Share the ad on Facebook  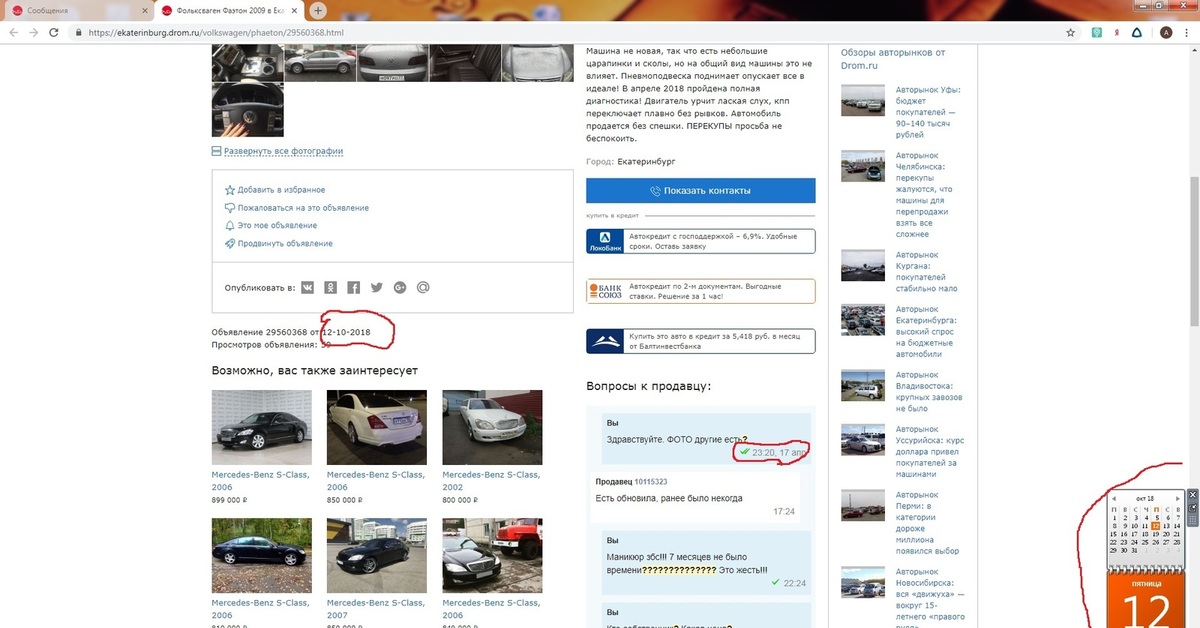(x=354, y=288)
